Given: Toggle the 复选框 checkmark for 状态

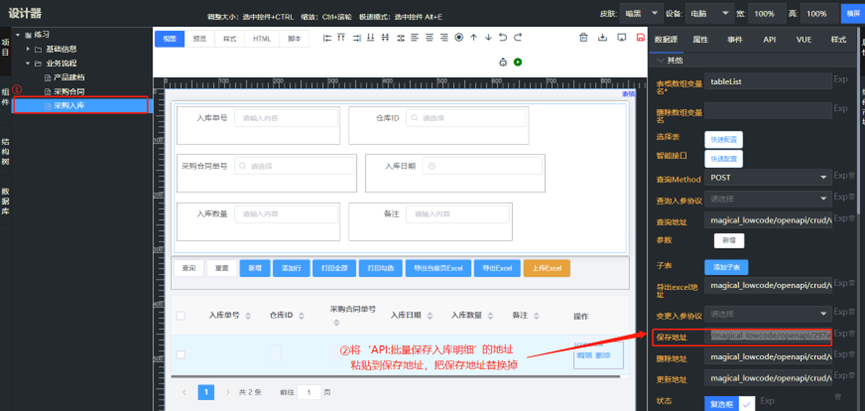Looking at the screenshot, I should click(747, 404).
